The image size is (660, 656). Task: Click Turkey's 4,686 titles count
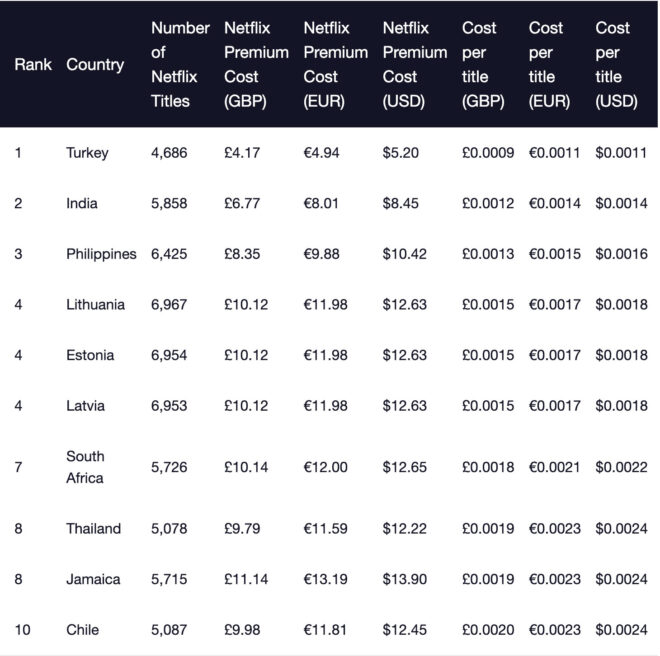point(169,153)
